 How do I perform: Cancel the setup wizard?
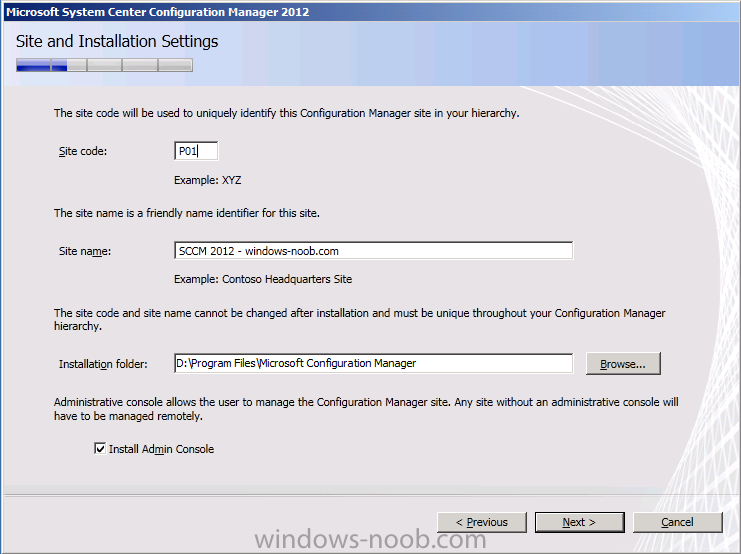[x=678, y=522]
